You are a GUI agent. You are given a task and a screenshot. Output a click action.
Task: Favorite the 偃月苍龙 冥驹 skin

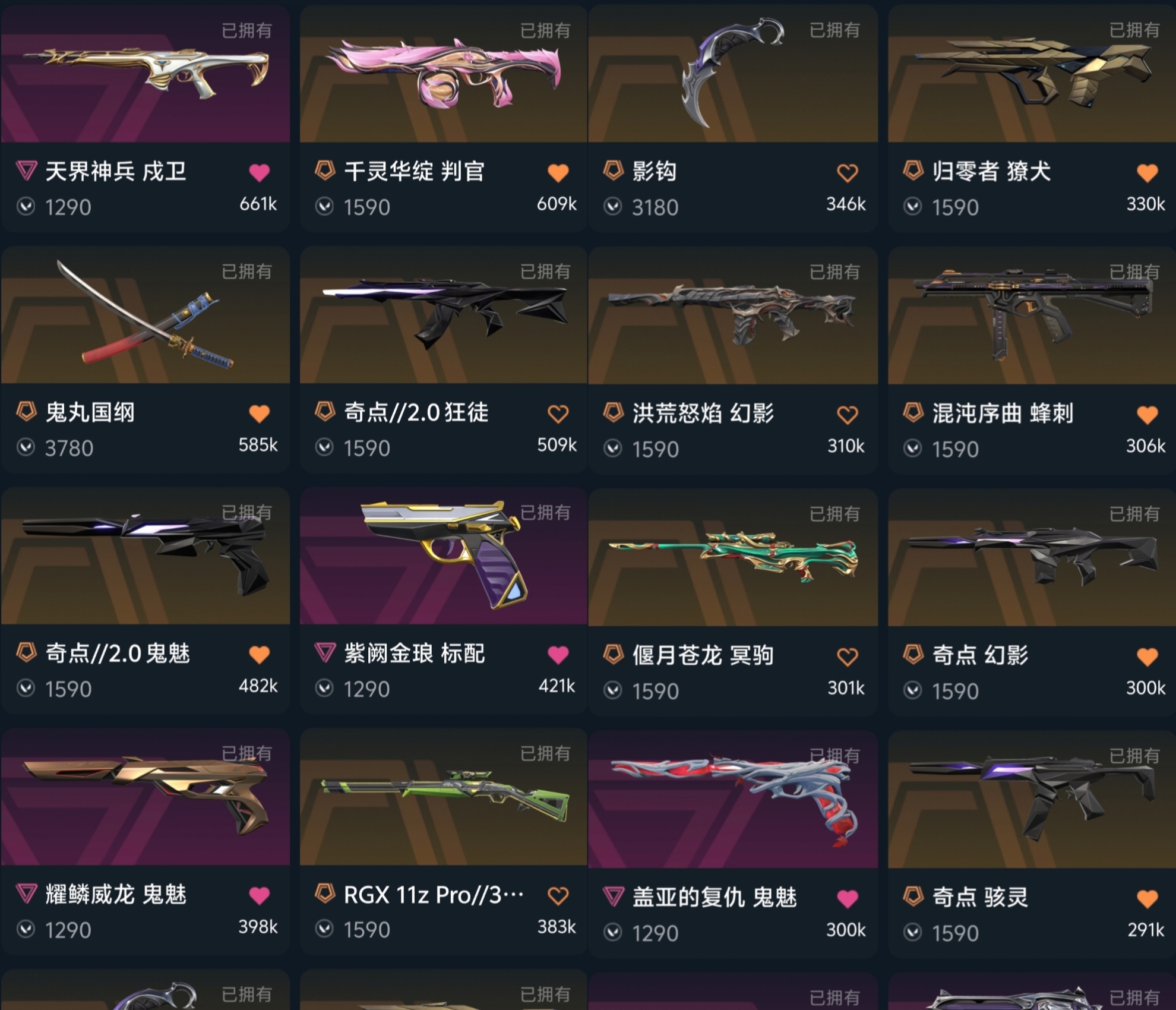pyautogui.click(x=848, y=656)
